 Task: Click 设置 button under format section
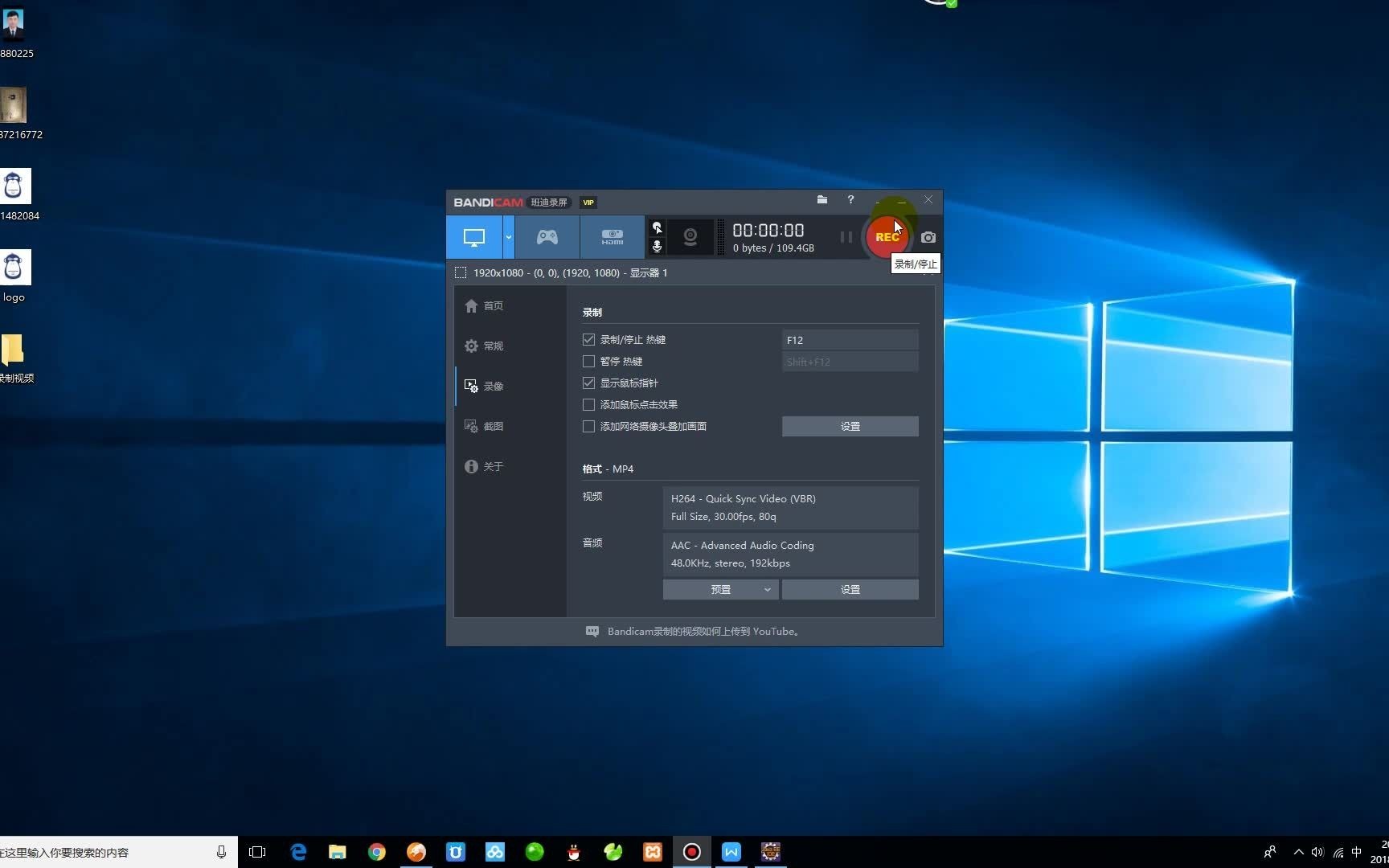(x=850, y=589)
